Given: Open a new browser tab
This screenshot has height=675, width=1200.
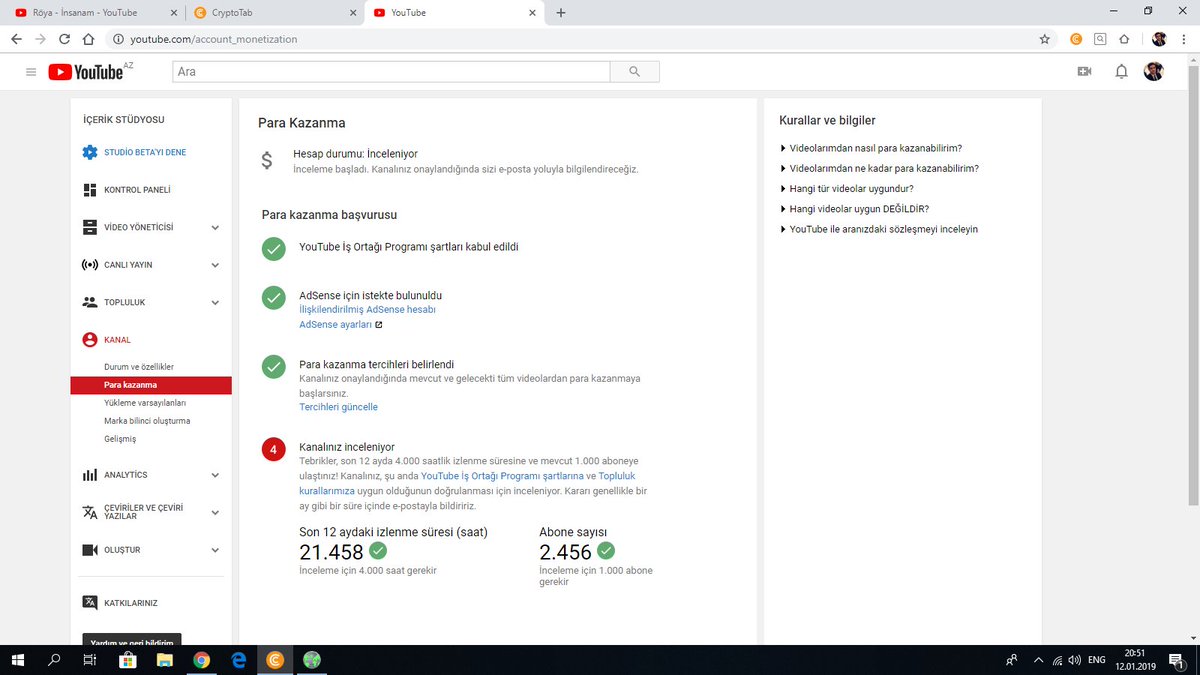Looking at the screenshot, I should tap(561, 13).
